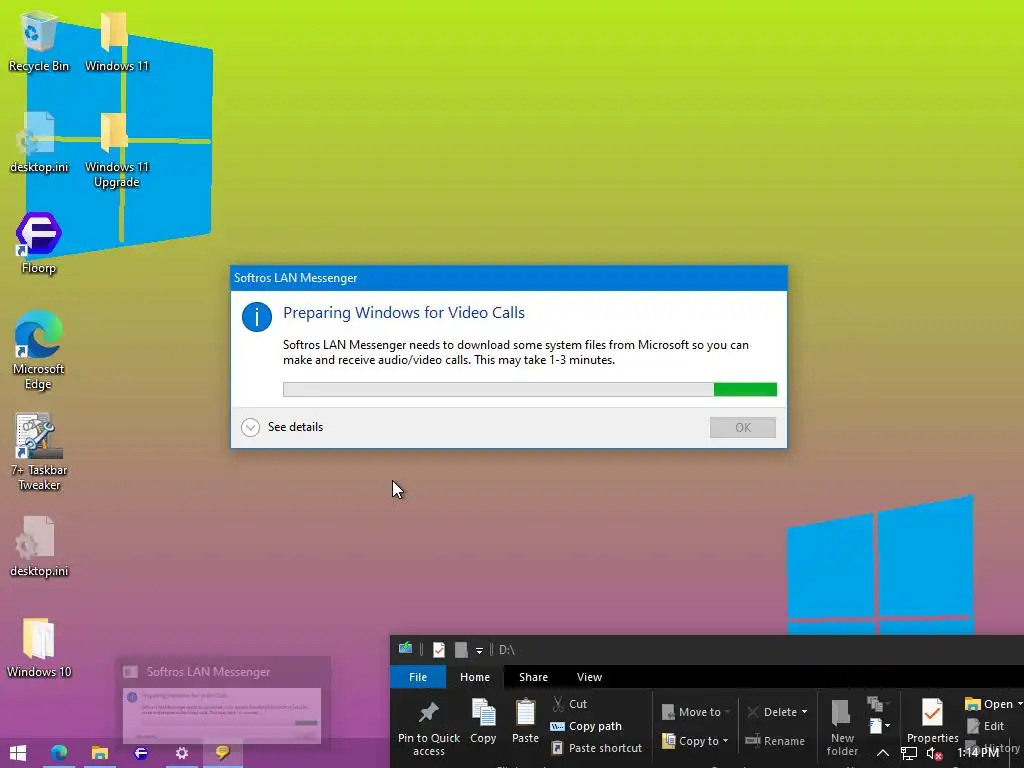The image size is (1024, 768).
Task: Select desktop.ini file below Recycle Bin
Action: (x=39, y=142)
